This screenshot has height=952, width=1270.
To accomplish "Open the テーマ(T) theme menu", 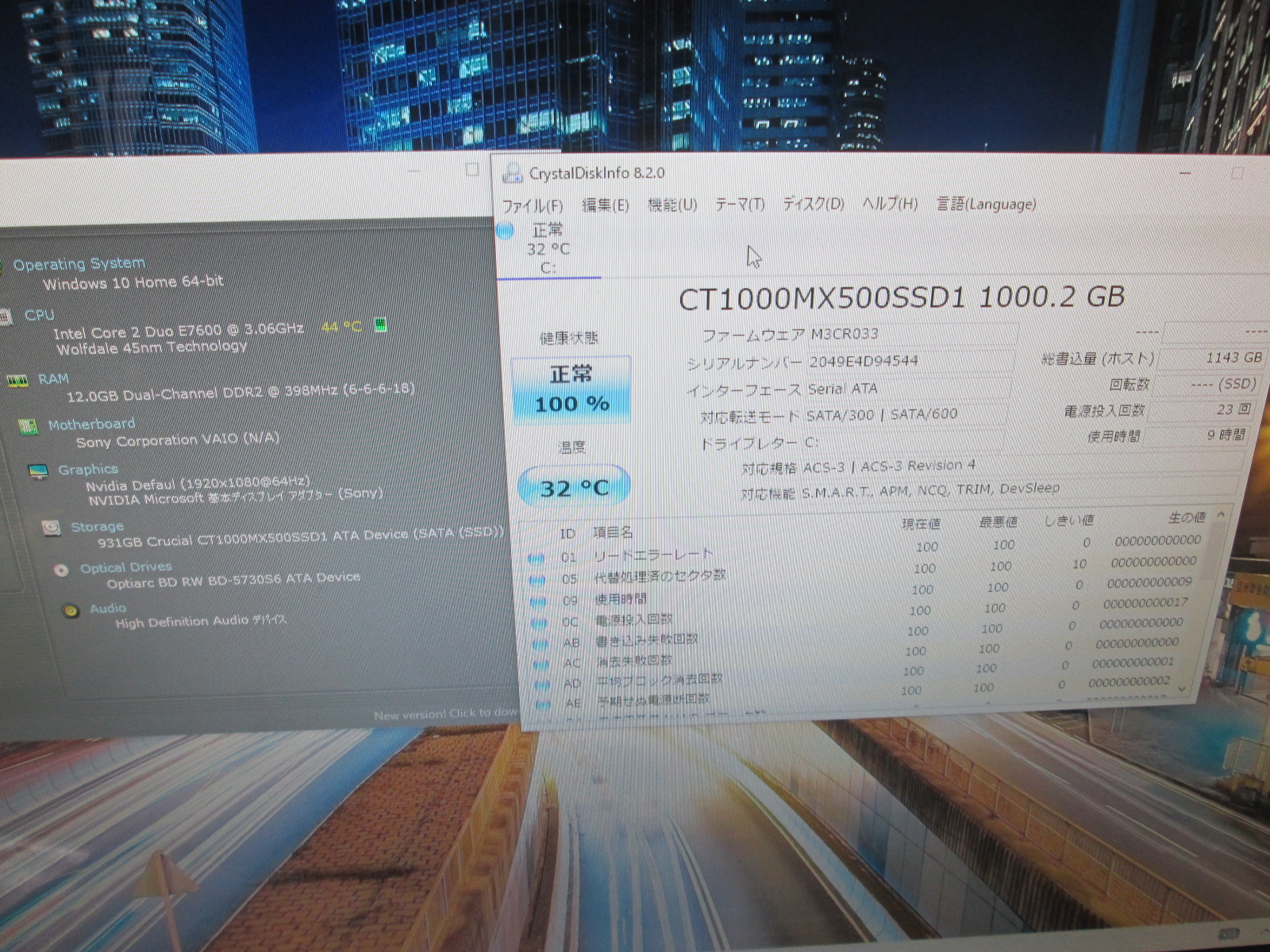I will [x=739, y=205].
